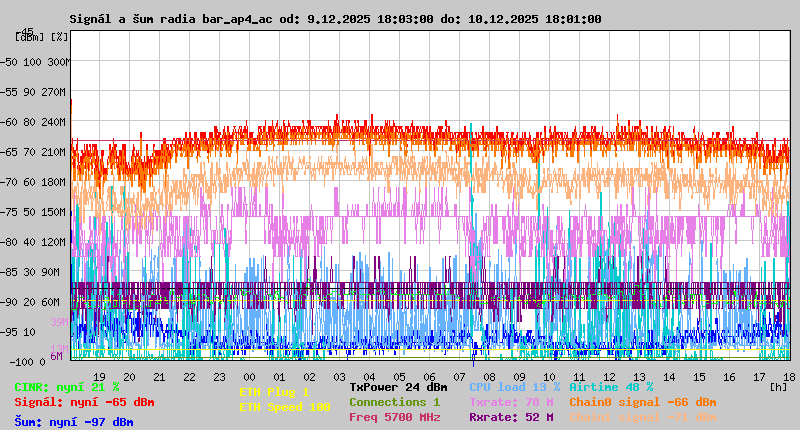Click the CPU load legend label
Screen dimensions: 800x430
(x=514, y=387)
